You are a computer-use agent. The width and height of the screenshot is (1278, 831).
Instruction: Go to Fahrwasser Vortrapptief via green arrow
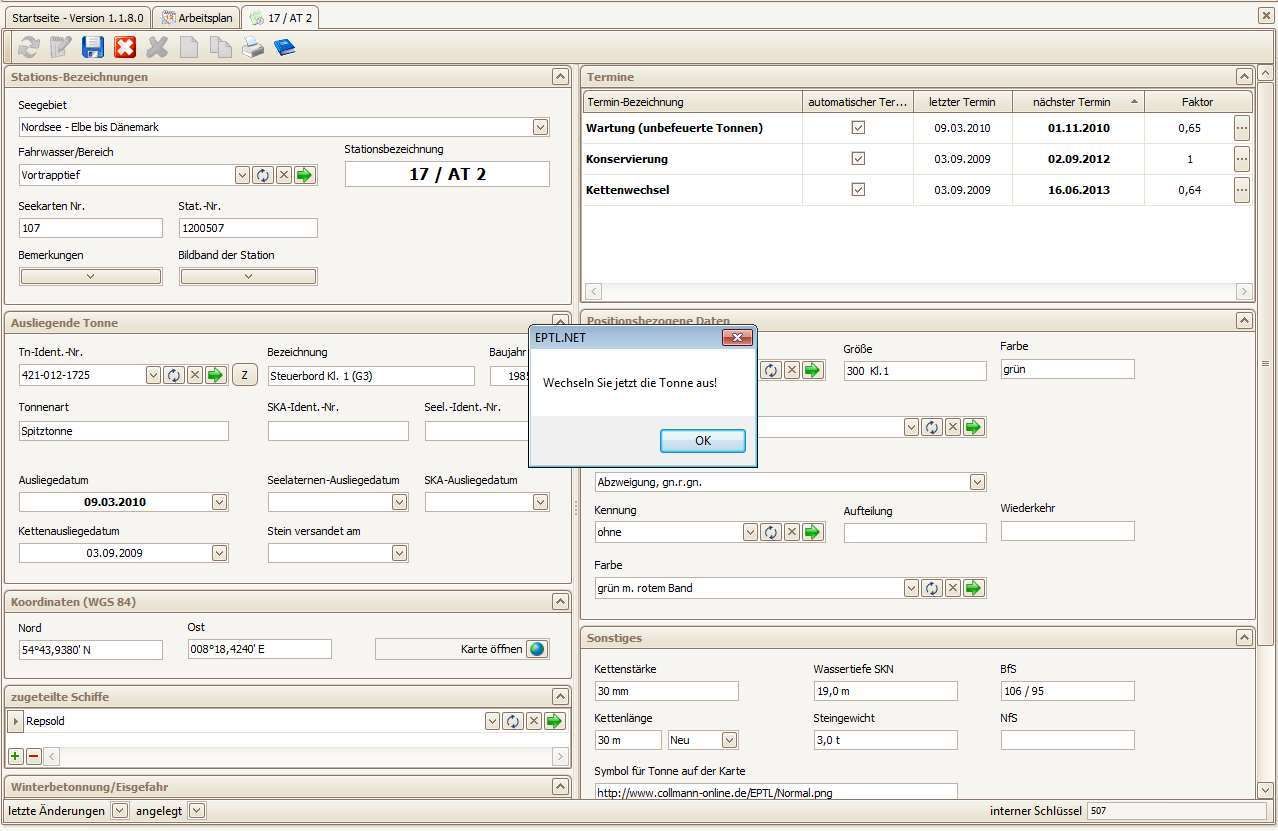click(x=305, y=175)
